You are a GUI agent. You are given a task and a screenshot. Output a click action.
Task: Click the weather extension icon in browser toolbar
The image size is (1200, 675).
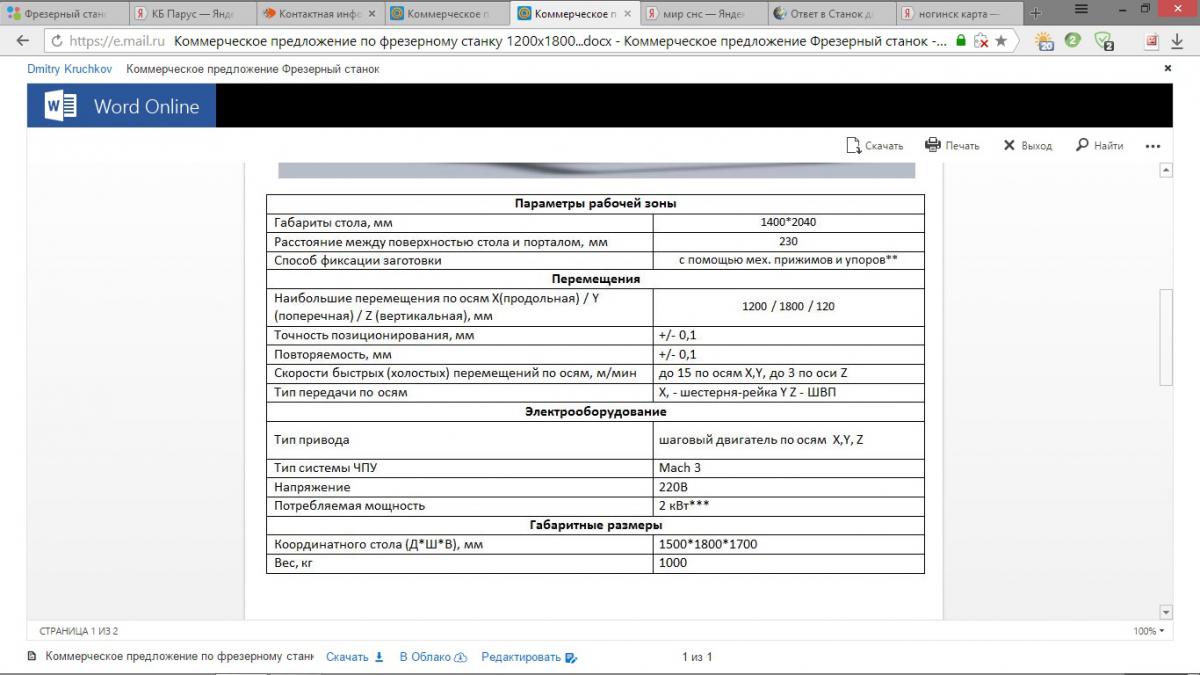(1044, 41)
